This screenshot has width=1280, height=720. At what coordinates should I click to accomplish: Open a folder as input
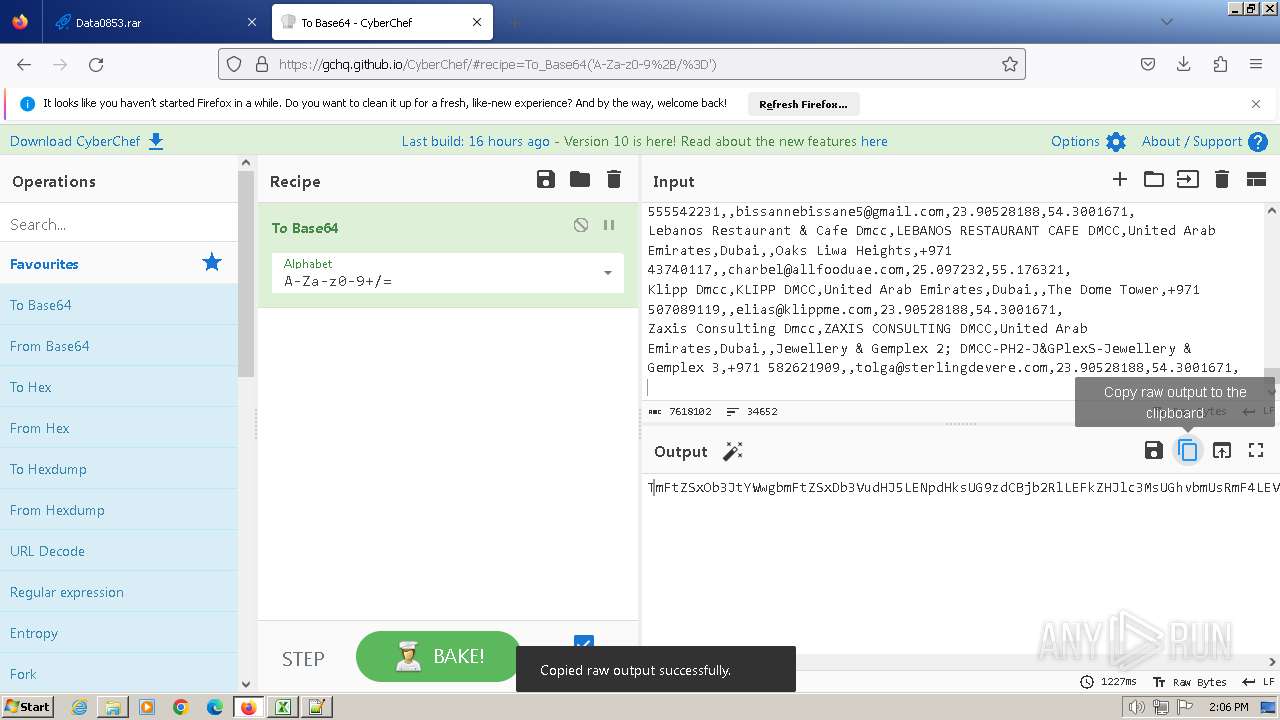click(x=1154, y=180)
